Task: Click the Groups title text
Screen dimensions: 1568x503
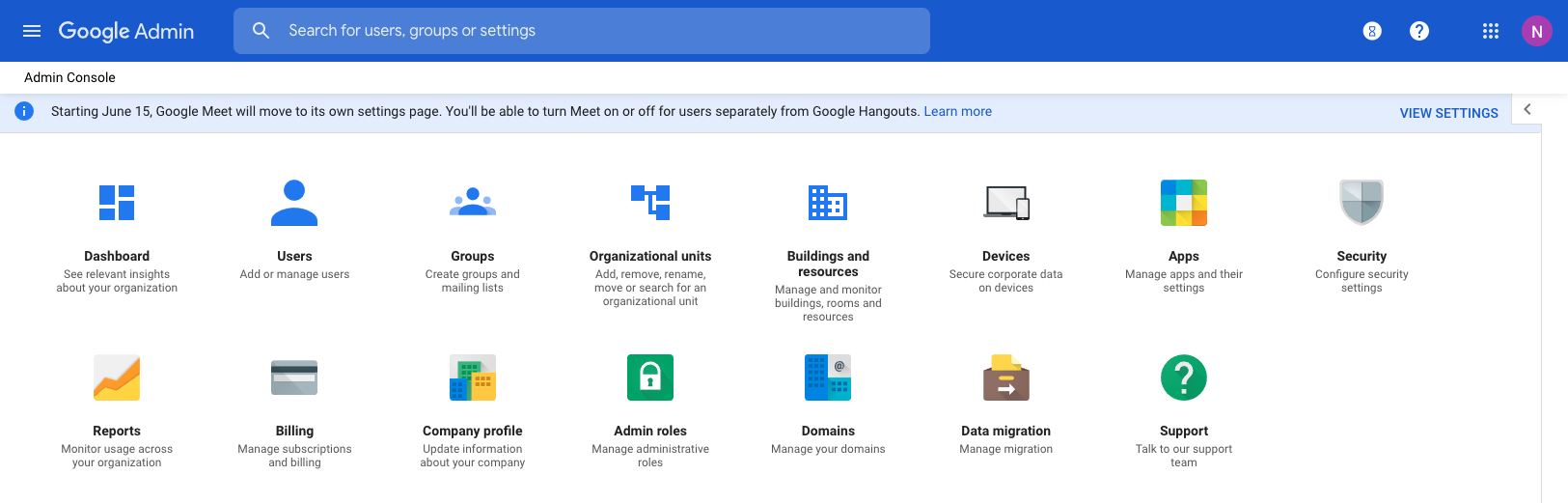Action: 473,256
